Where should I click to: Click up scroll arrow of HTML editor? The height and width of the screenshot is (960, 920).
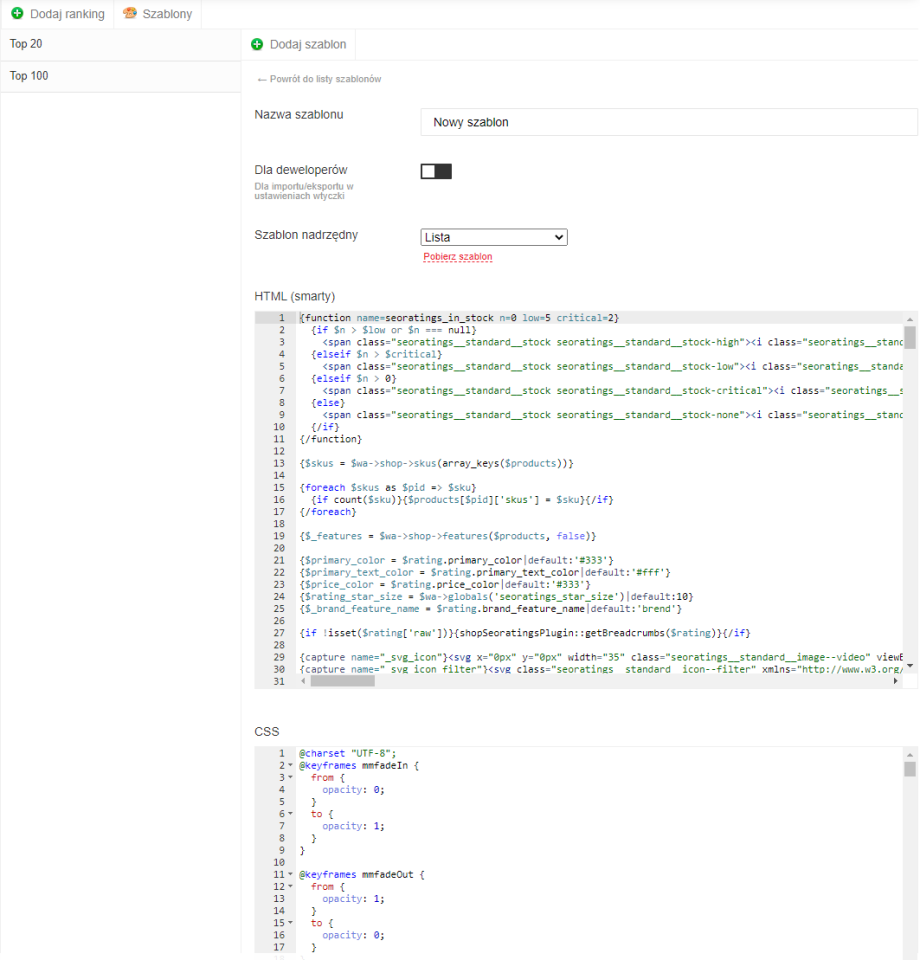click(910, 318)
